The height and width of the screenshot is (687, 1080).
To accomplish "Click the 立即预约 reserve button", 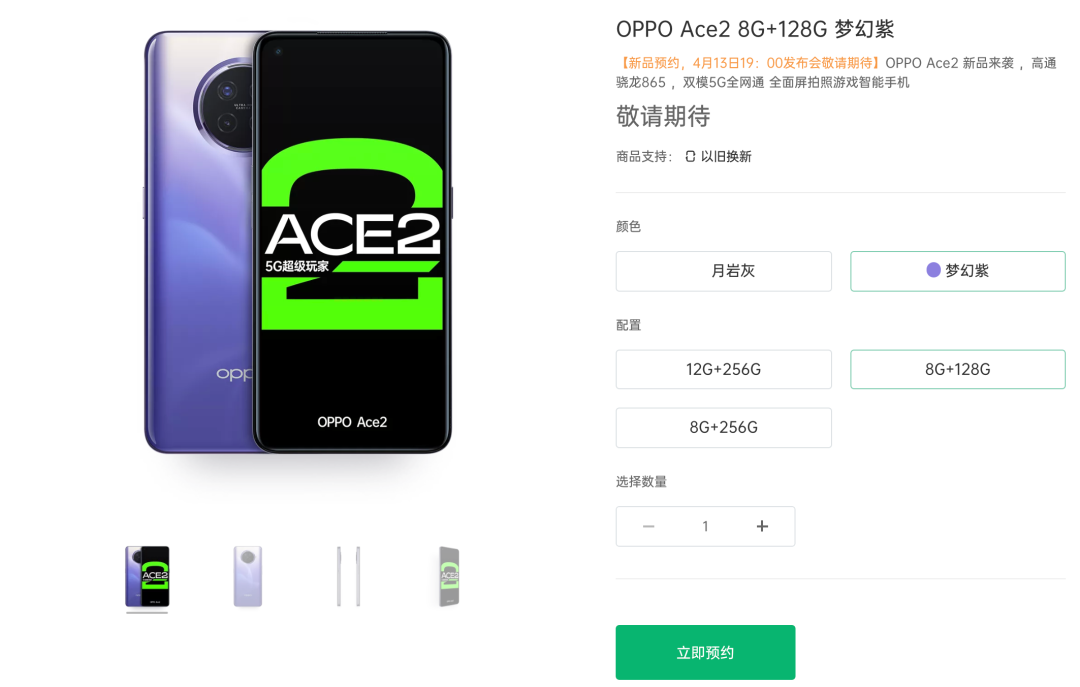I will (x=705, y=652).
